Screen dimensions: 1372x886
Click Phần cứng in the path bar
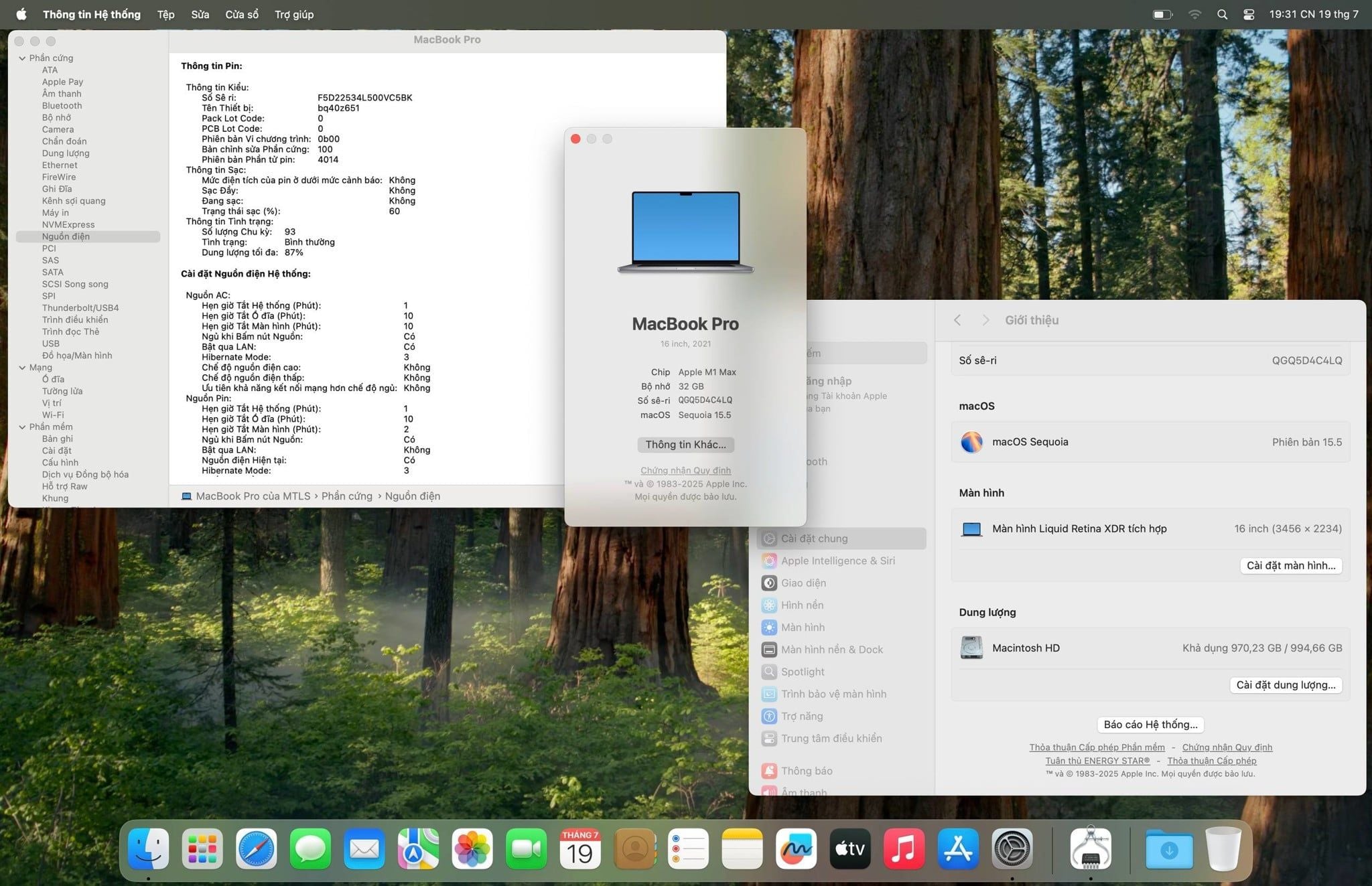[x=347, y=496]
